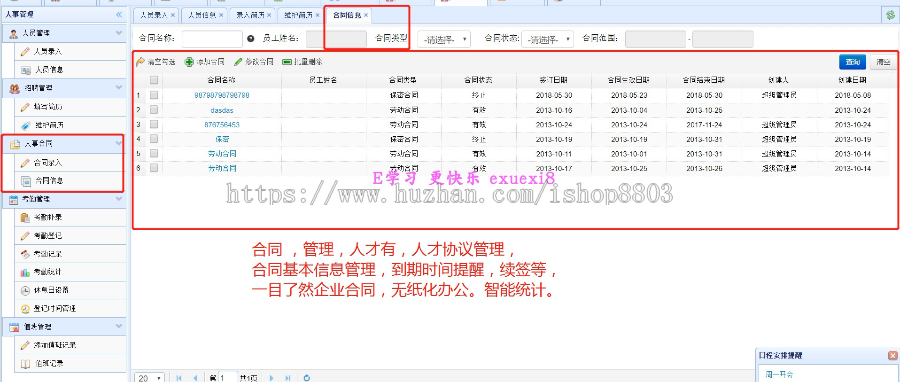The height and width of the screenshot is (382, 900).
Task: Check the checkbox of row 6
Action: [154, 168]
